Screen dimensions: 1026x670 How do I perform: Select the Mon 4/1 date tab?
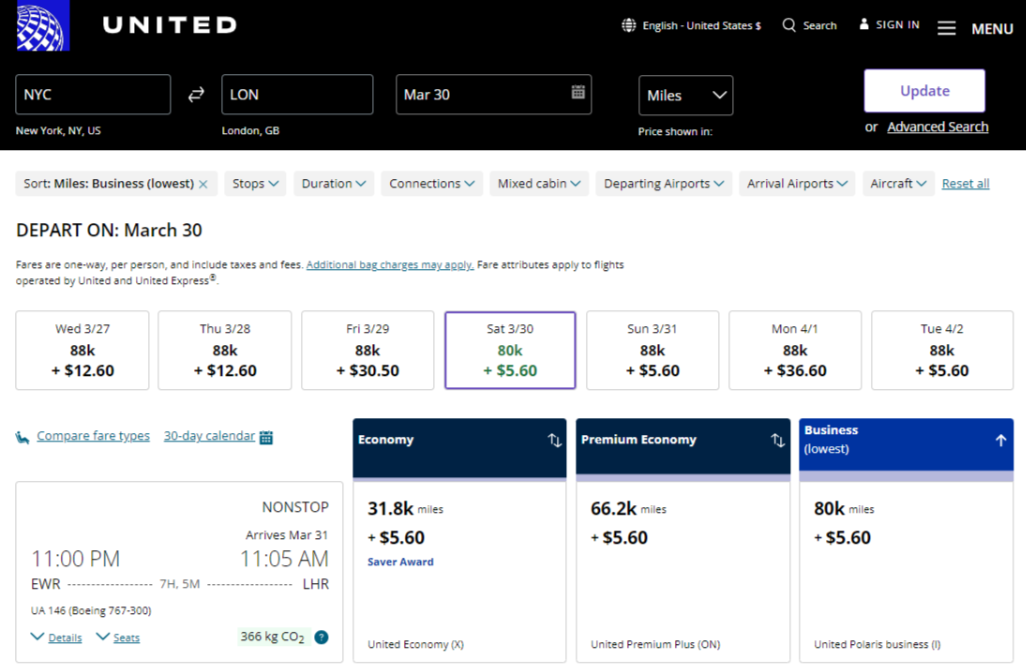[795, 350]
